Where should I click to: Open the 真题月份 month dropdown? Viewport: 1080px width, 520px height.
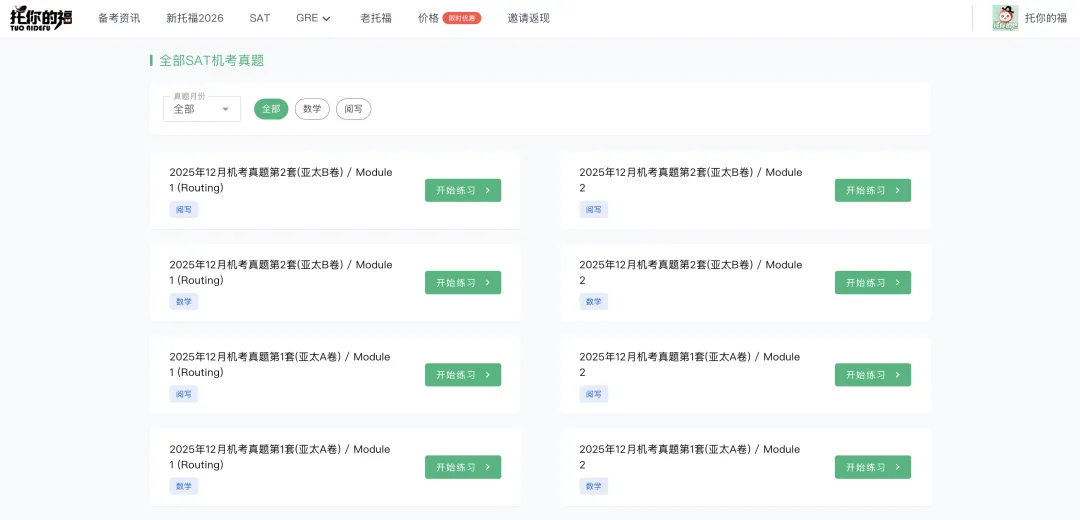click(x=202, y=109)
